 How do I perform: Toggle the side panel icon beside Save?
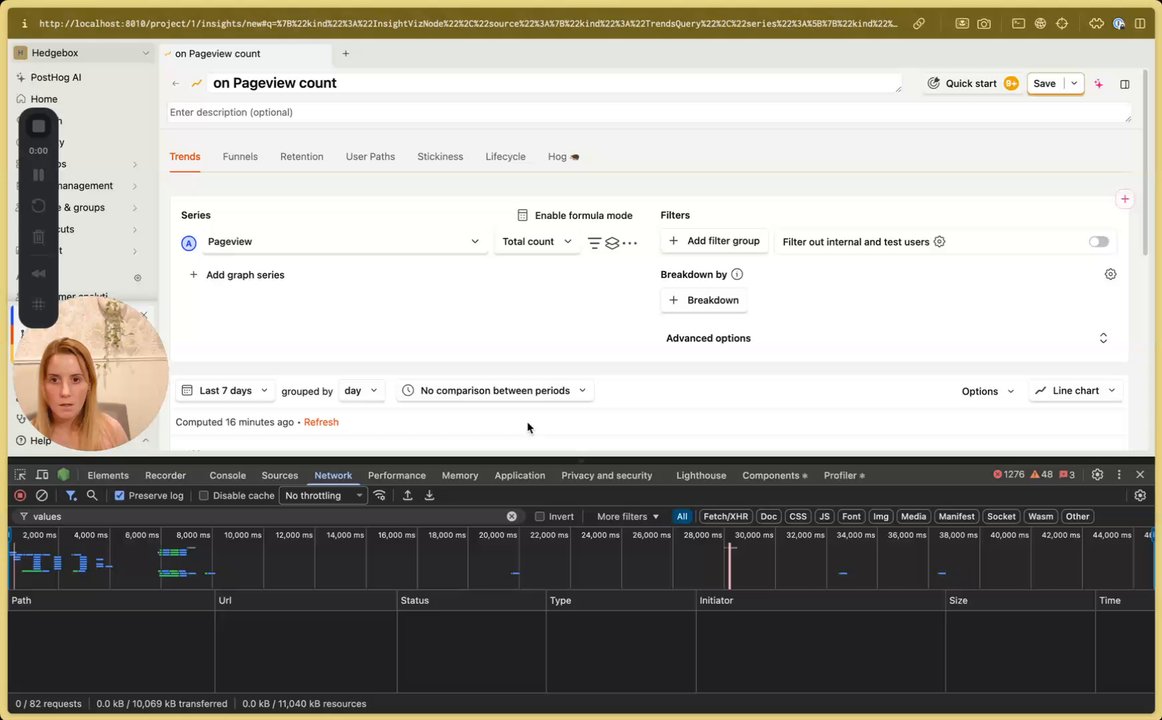tap(1124, 84)
